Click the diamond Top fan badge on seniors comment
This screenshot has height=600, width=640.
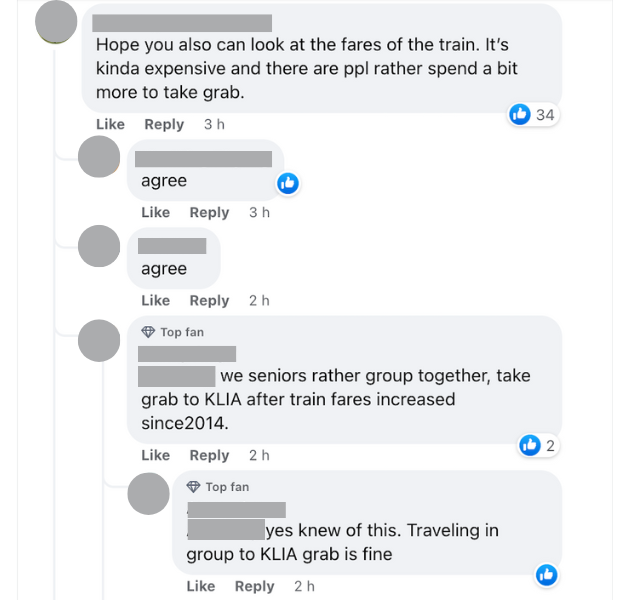pos(148,332)
